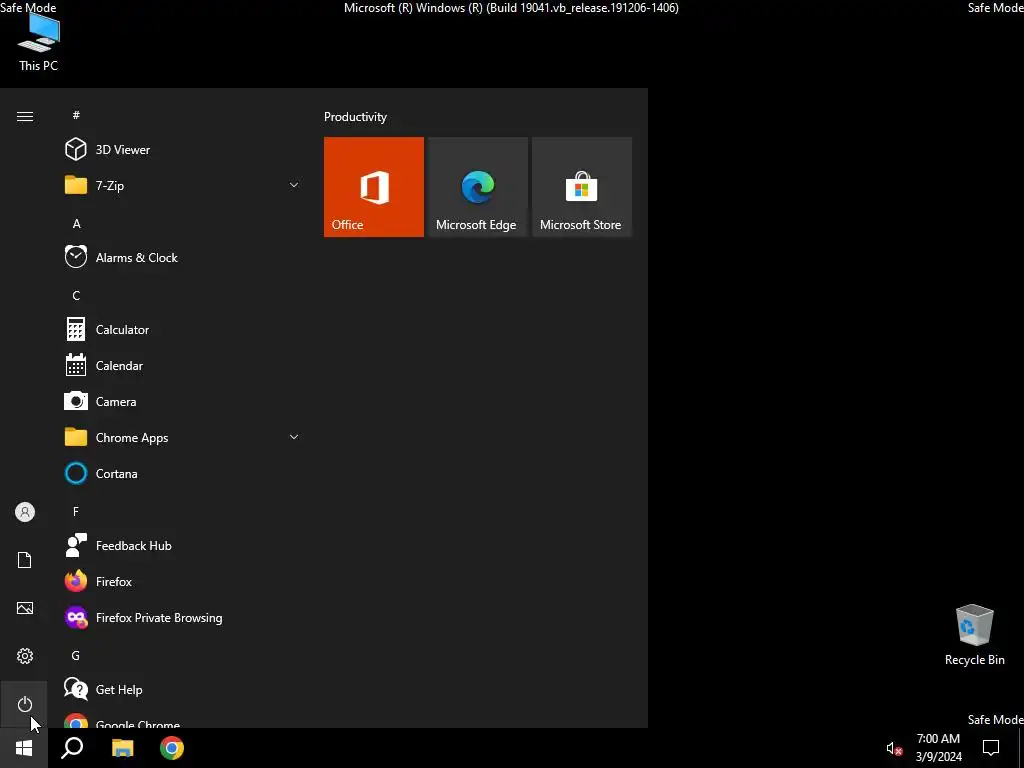This screenshot has height=768, width=1024.
Task: Open File Explorer from the taskbar
Action: [x=122, y=748]
